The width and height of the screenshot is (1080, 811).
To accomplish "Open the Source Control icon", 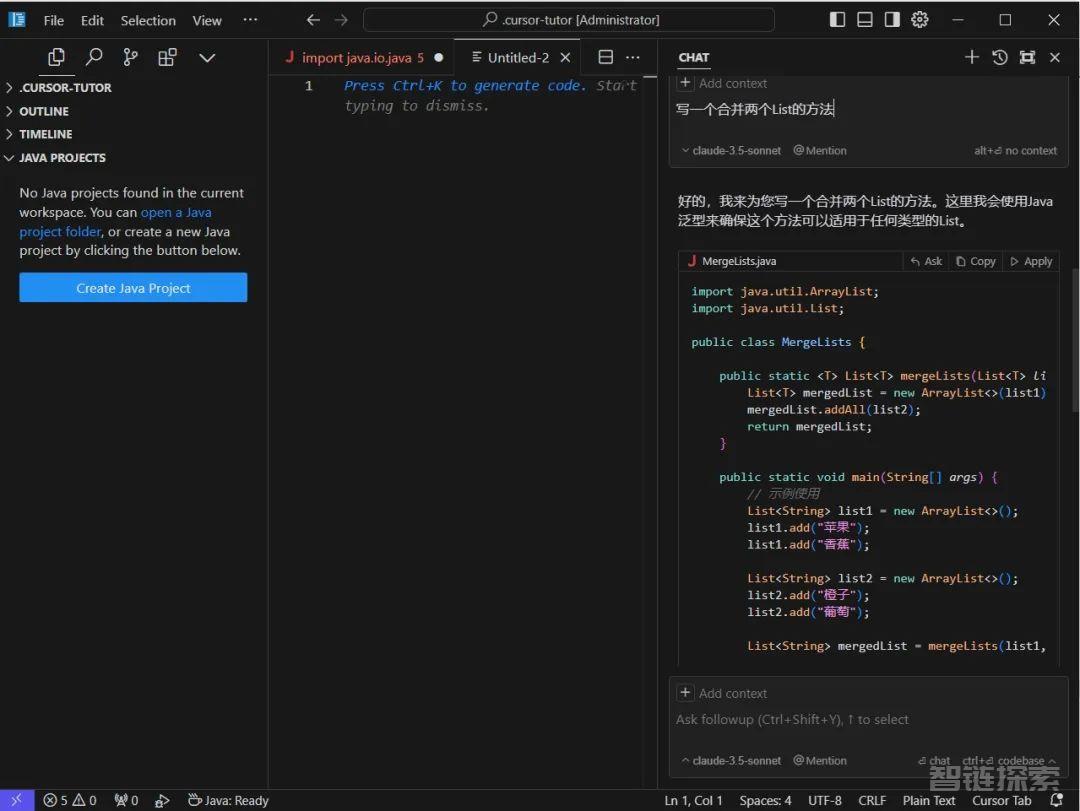I will [x=130, y=57].
